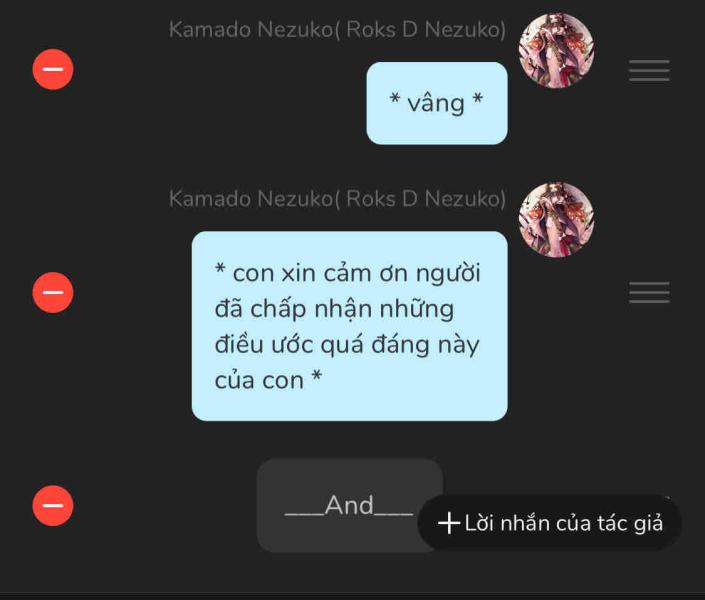Click "Roks D Nezuko)" text in first name label
Screen dimensions: 705x600
pos(426,30)
